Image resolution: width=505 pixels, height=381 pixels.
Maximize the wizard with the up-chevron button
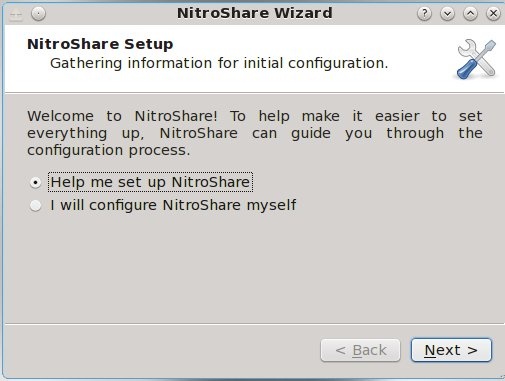pyautogui.click(x=470, y=14)
